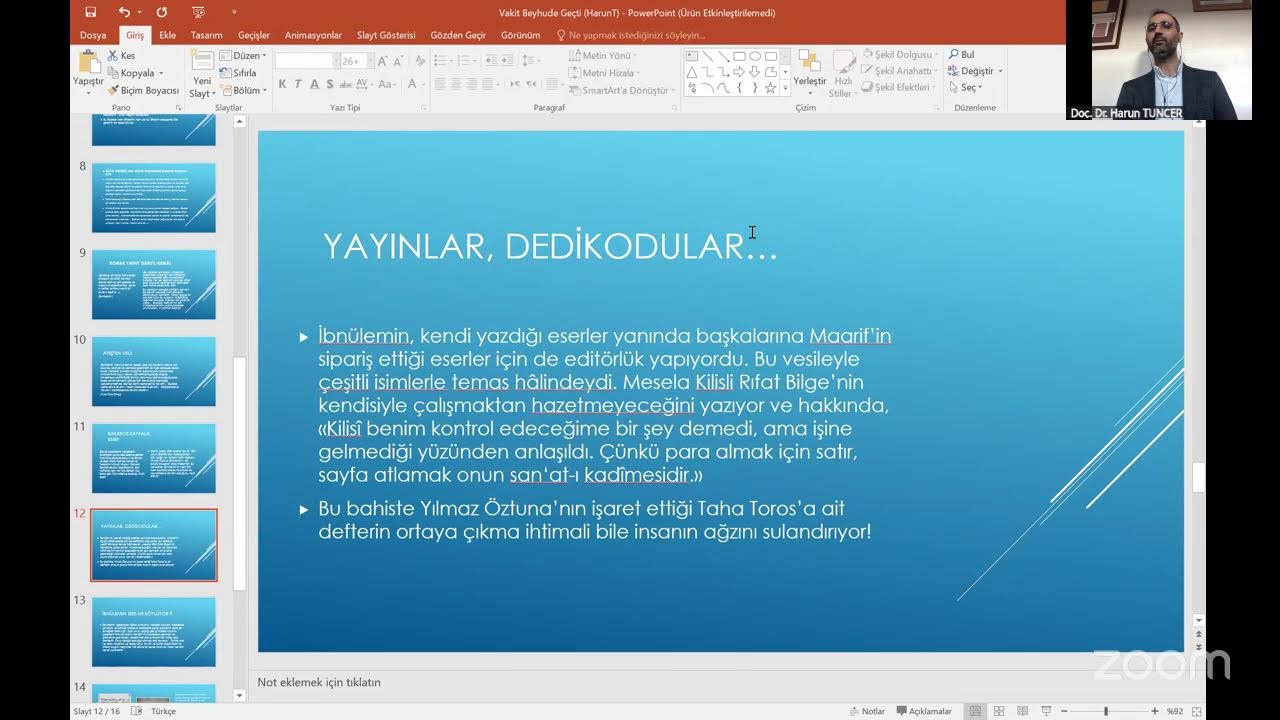Click SmartArt'a Dönüştür button
1280x720 pixels.
point(623,90)
